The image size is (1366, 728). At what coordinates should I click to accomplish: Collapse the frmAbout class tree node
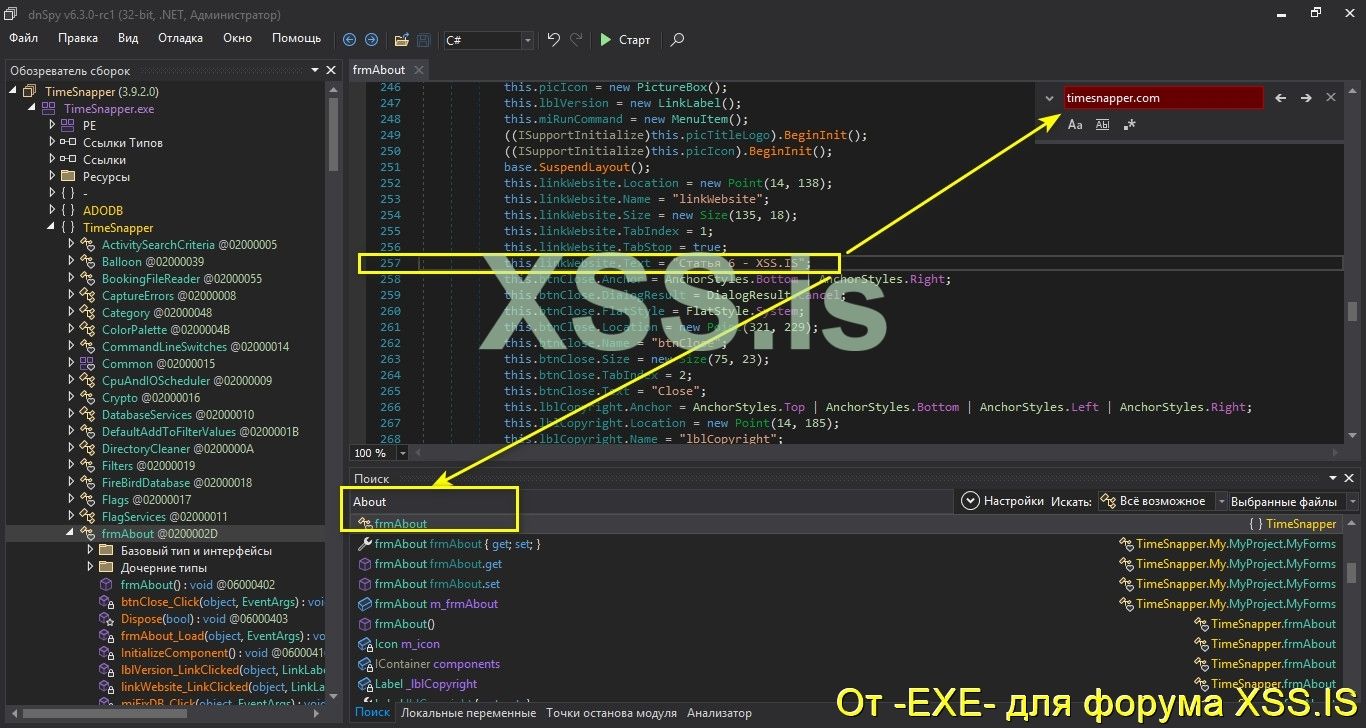[71, 534]
